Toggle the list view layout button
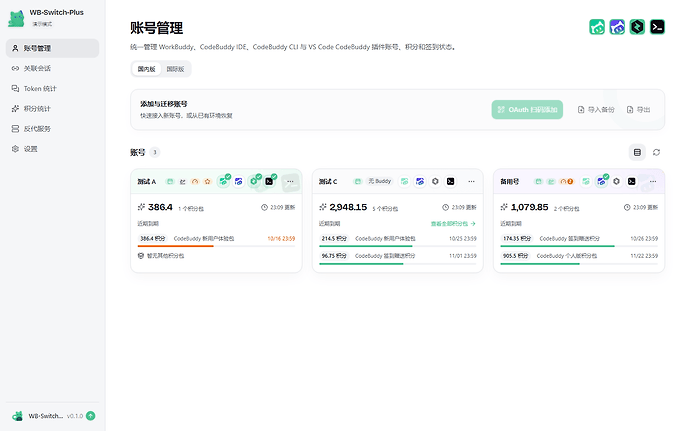This screenshot has height=431, width=690. coord(637,152)
